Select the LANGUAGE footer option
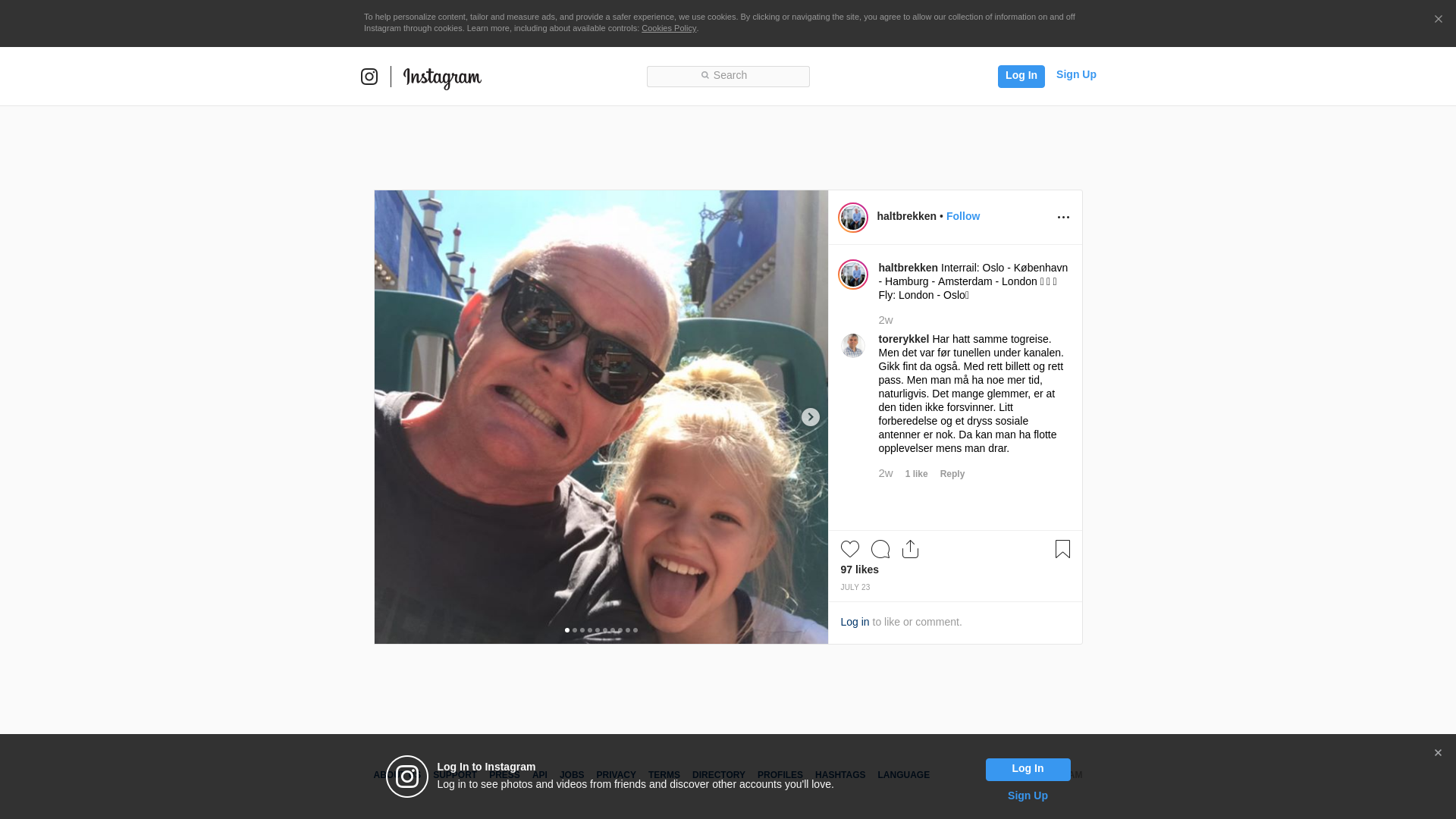 pos(903,775)
